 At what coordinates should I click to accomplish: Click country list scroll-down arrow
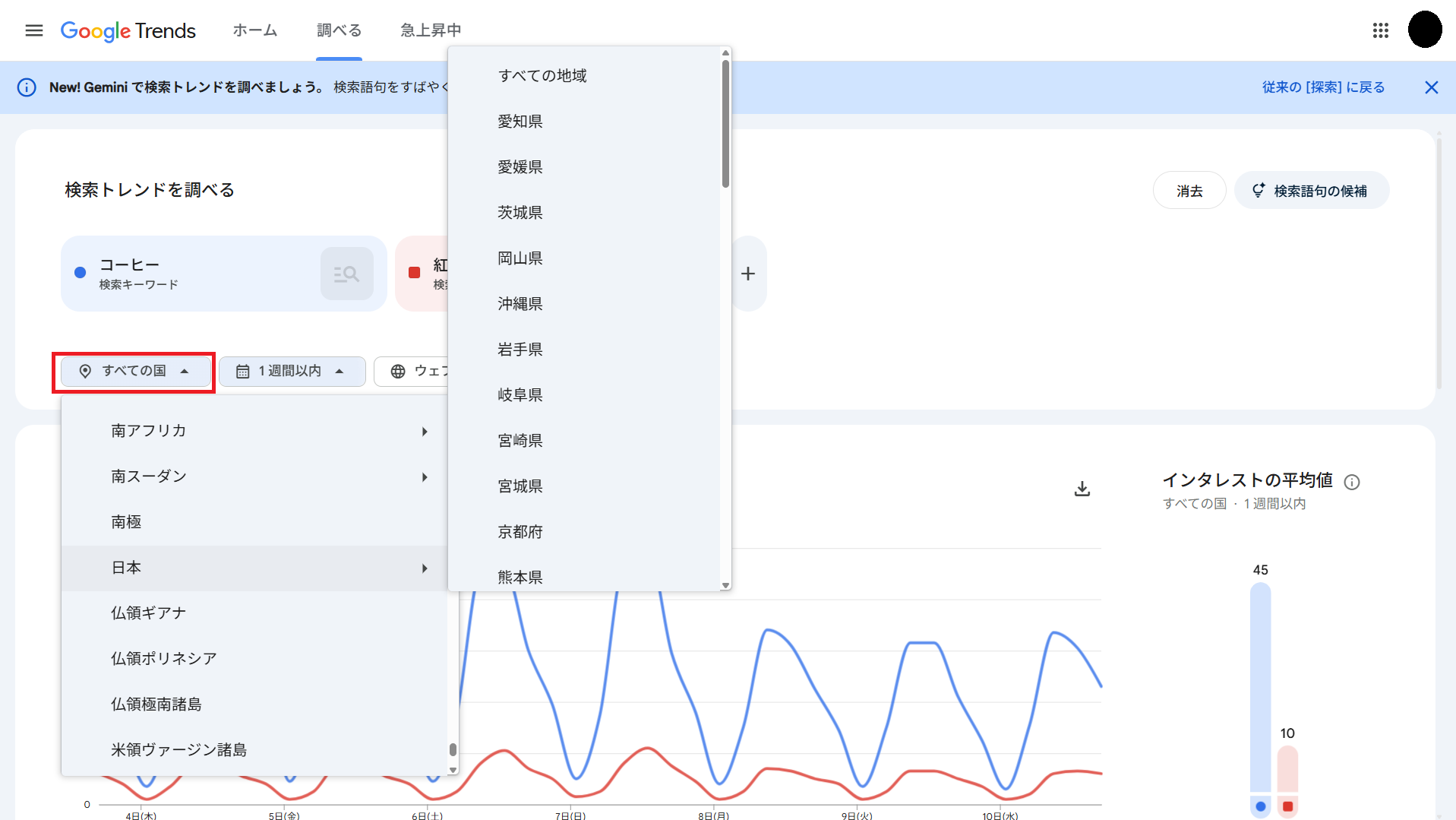pyautogui.click(x=453, y=770)
